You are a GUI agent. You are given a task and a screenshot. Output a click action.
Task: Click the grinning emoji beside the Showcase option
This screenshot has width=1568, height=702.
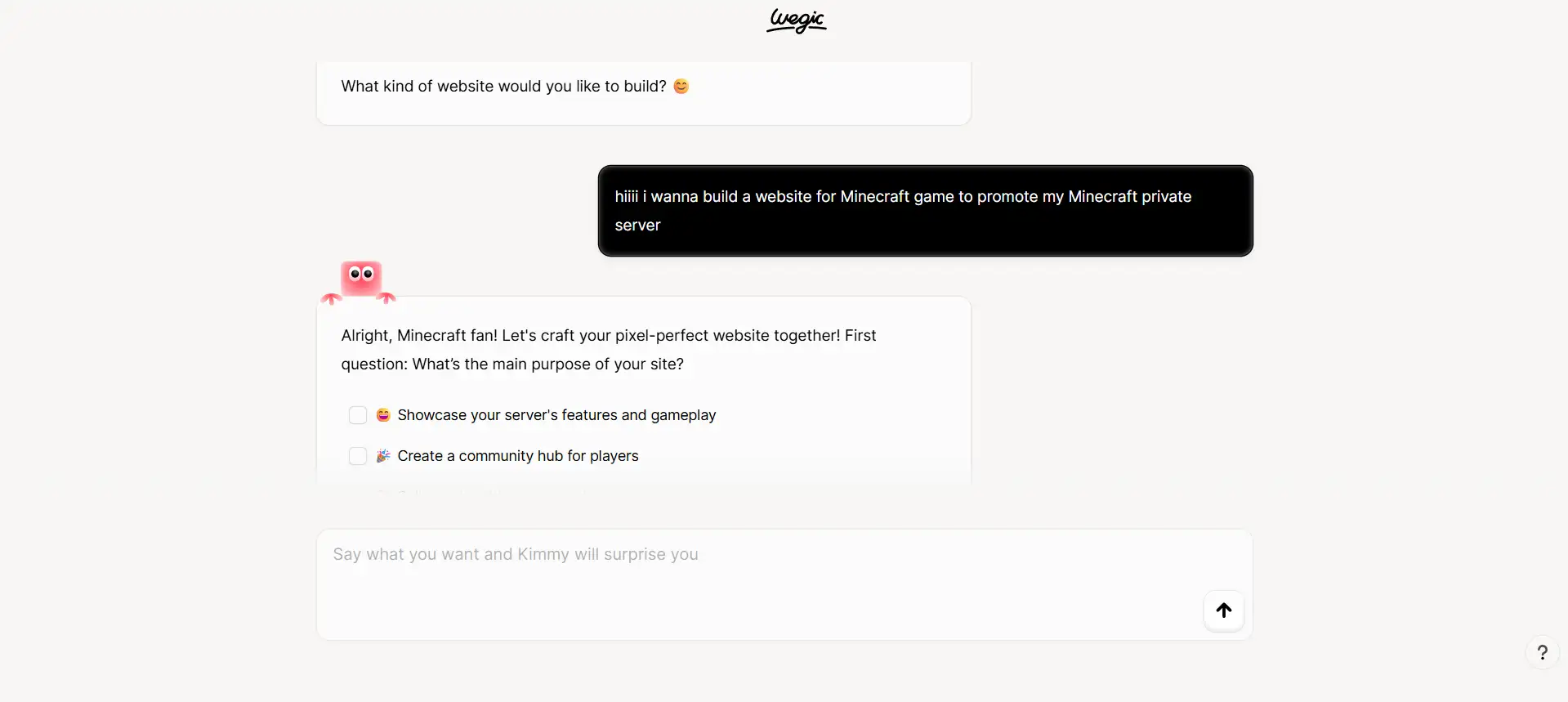(x=383, y=415)
